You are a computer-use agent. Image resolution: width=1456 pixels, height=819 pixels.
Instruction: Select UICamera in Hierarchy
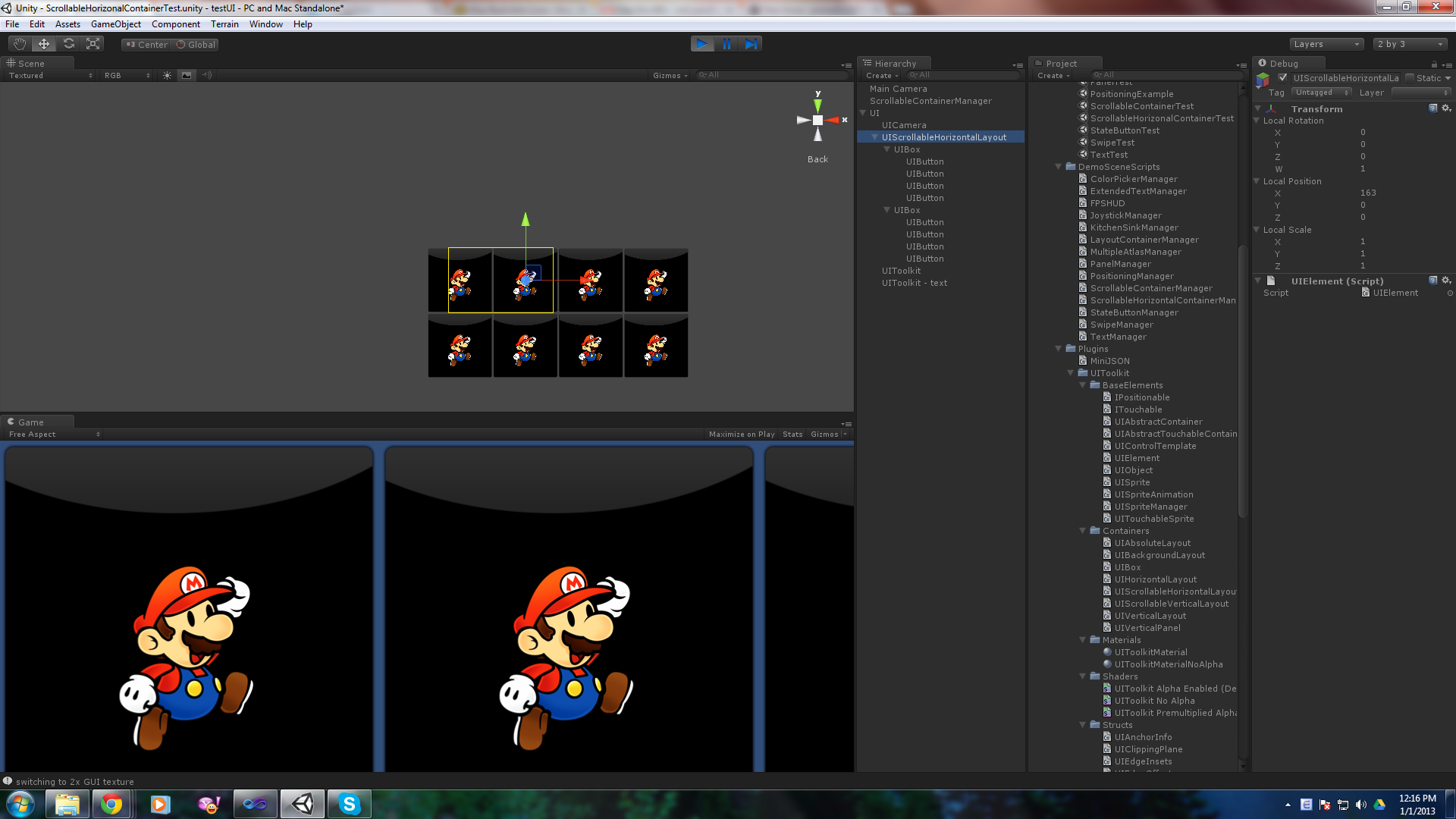904,125
